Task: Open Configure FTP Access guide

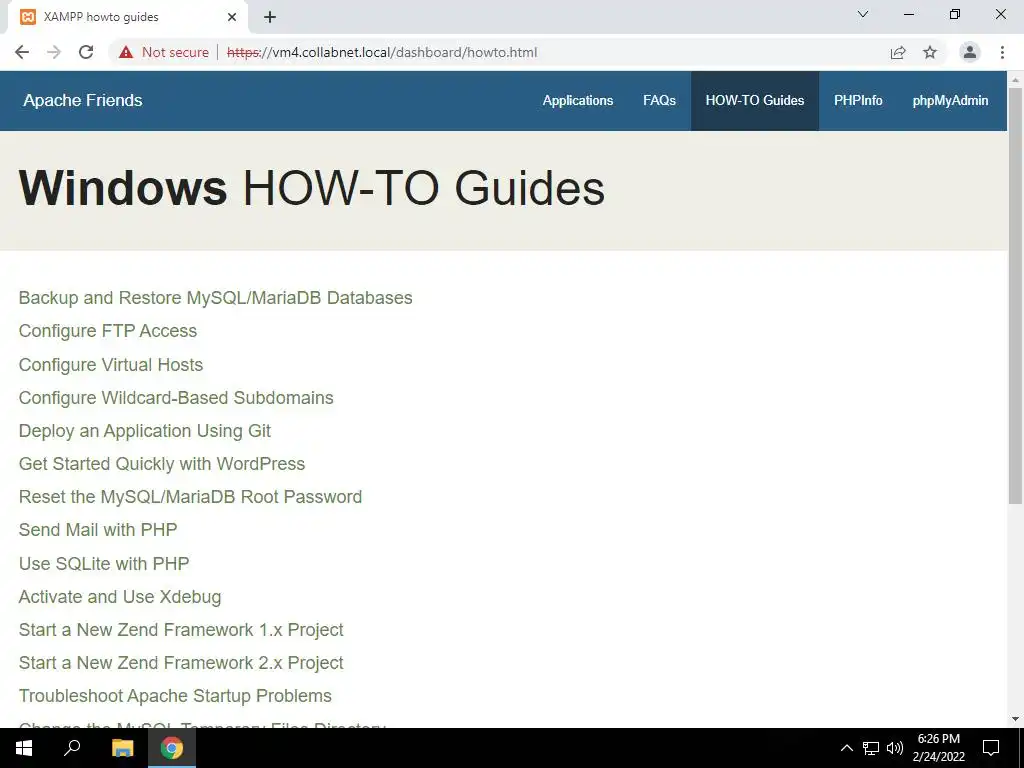Action: pos(108,331)
